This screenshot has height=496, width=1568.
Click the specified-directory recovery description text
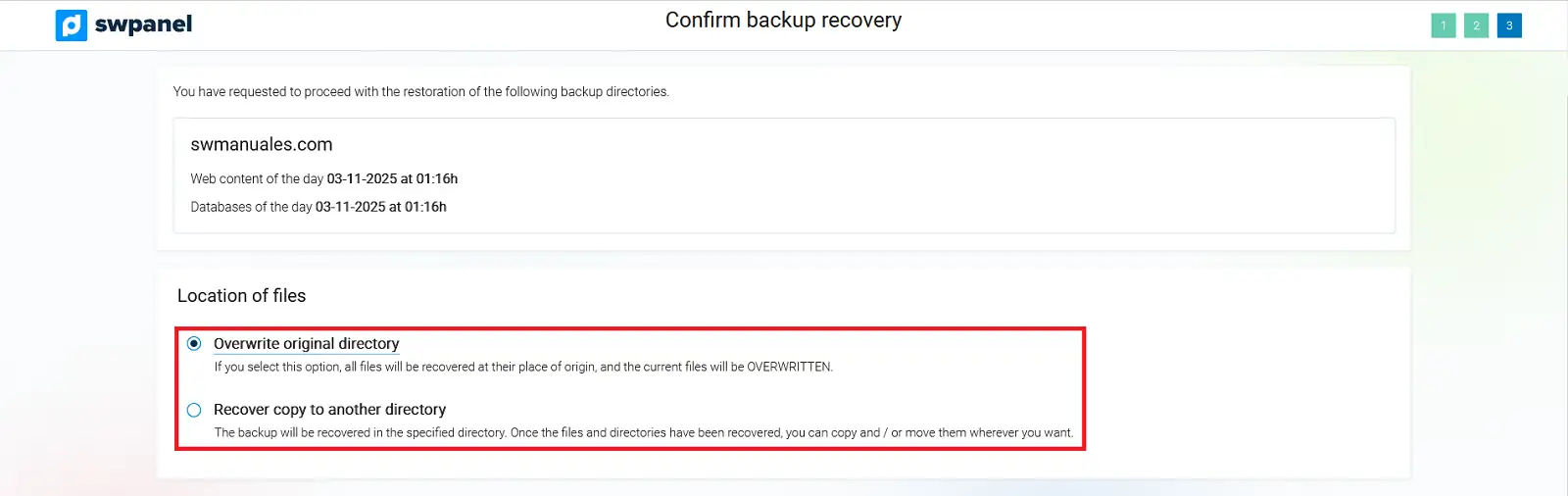click(643, 432)
